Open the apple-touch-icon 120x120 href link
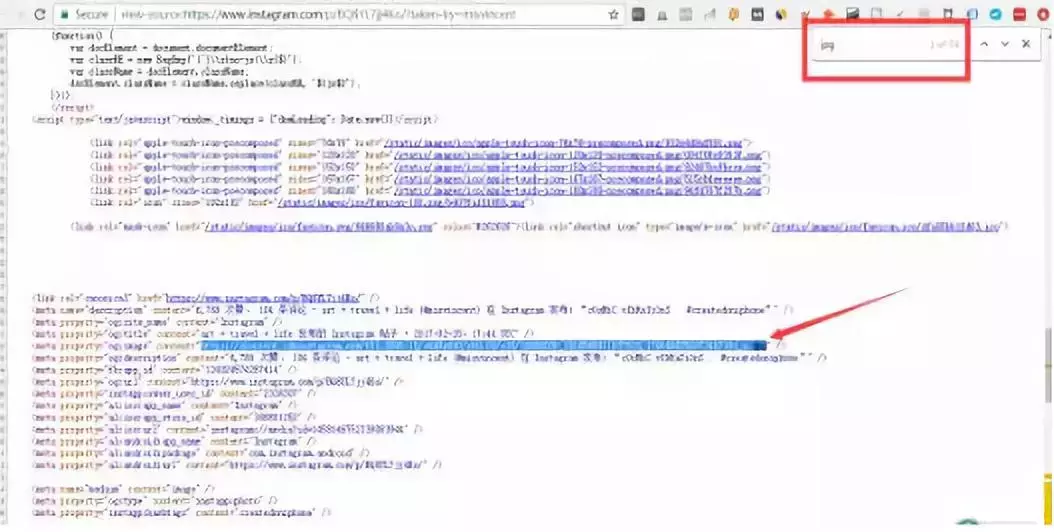1054x532 pixels. 579,155
